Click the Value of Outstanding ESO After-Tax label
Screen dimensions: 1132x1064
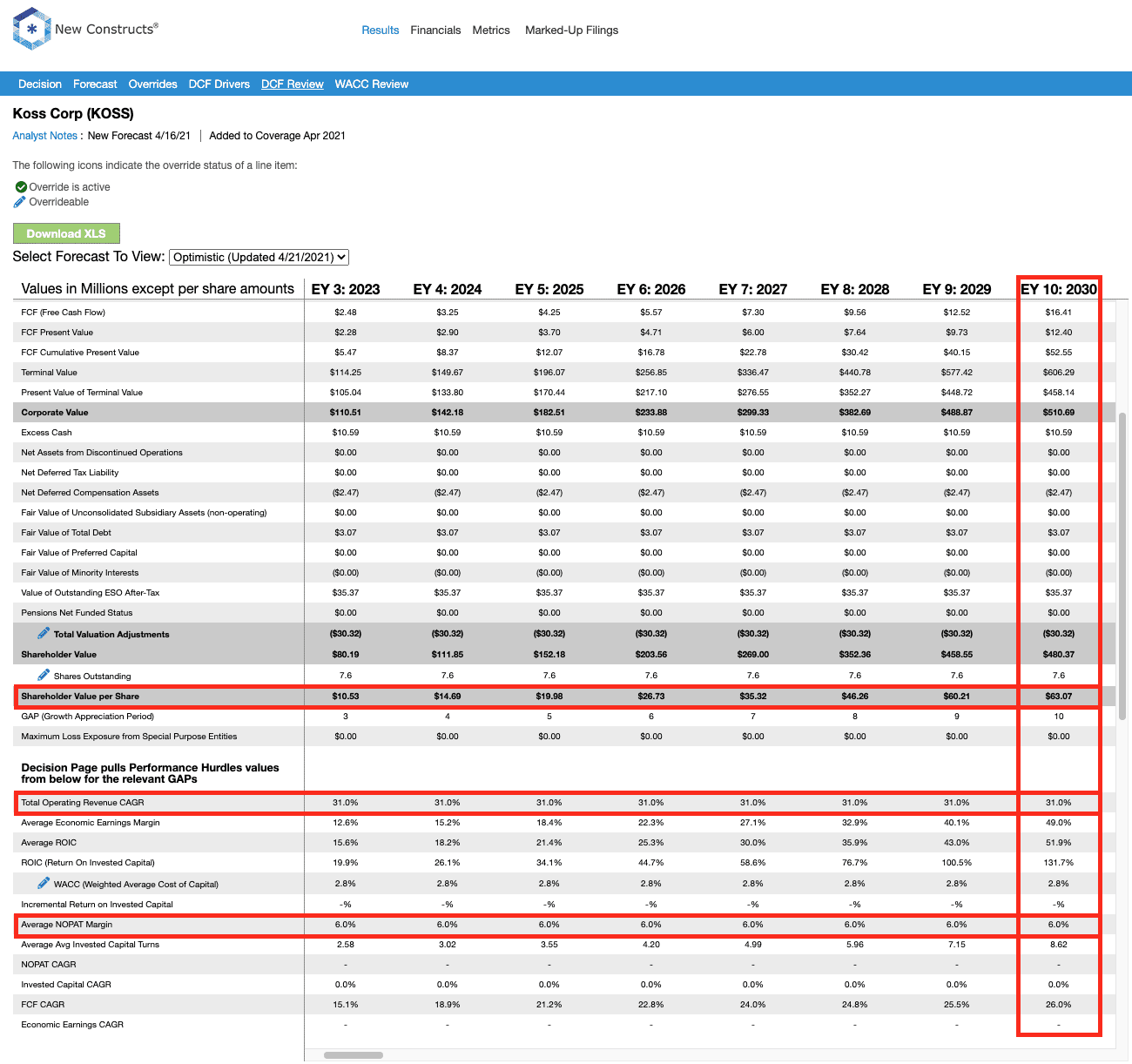pos(91,593)
